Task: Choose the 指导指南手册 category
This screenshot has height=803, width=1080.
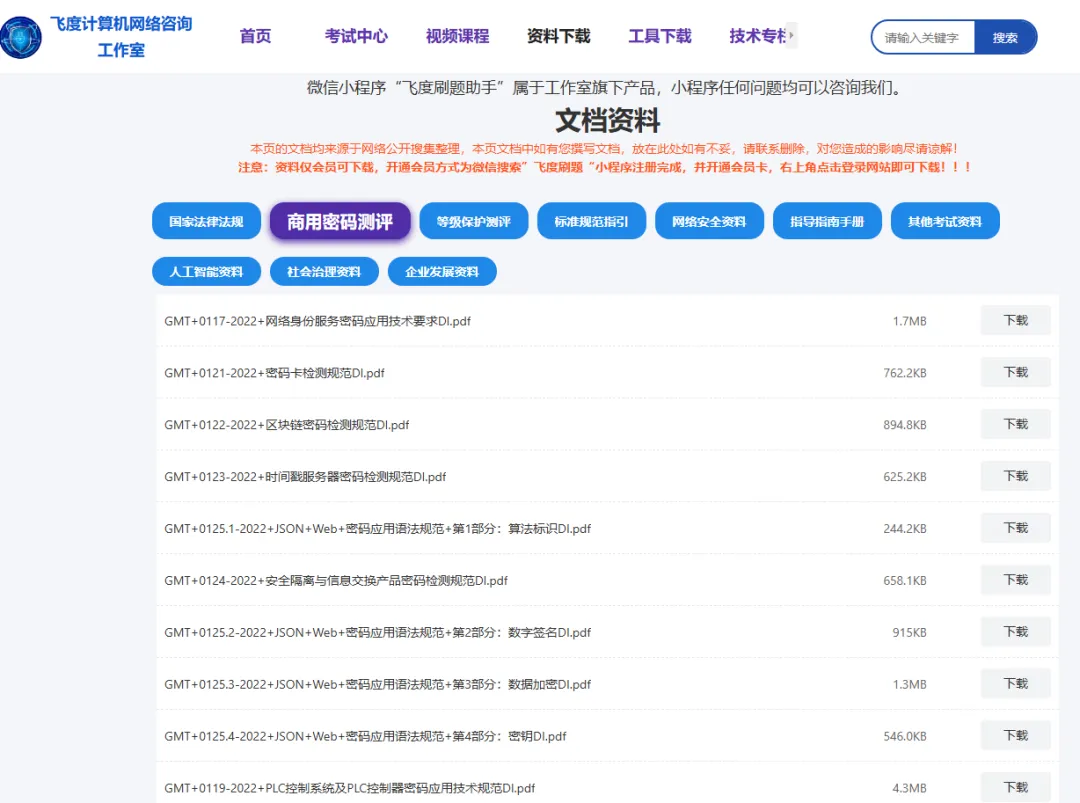Action: (x=827, y=221)
